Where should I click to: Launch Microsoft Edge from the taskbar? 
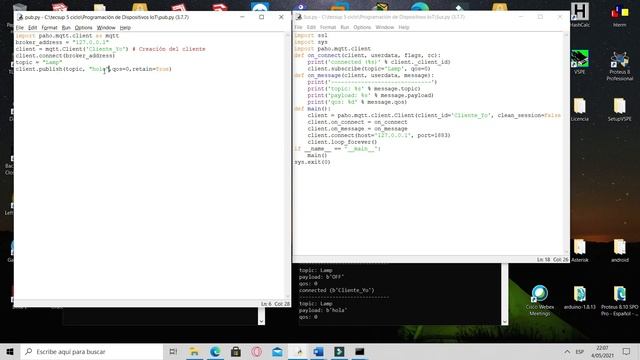point(215,351)
